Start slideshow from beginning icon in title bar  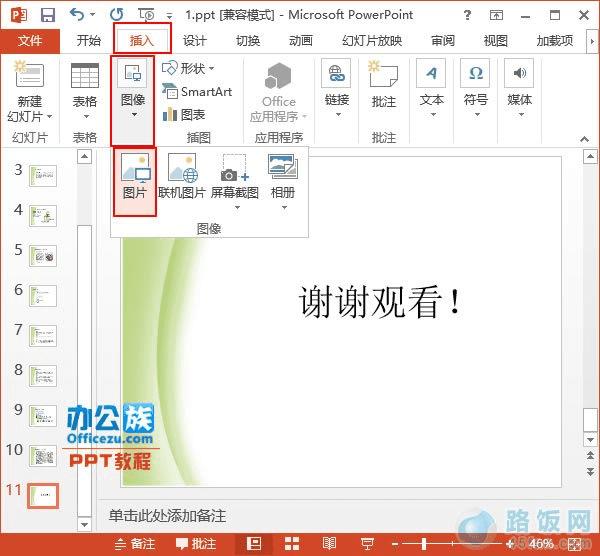[147, 15]
